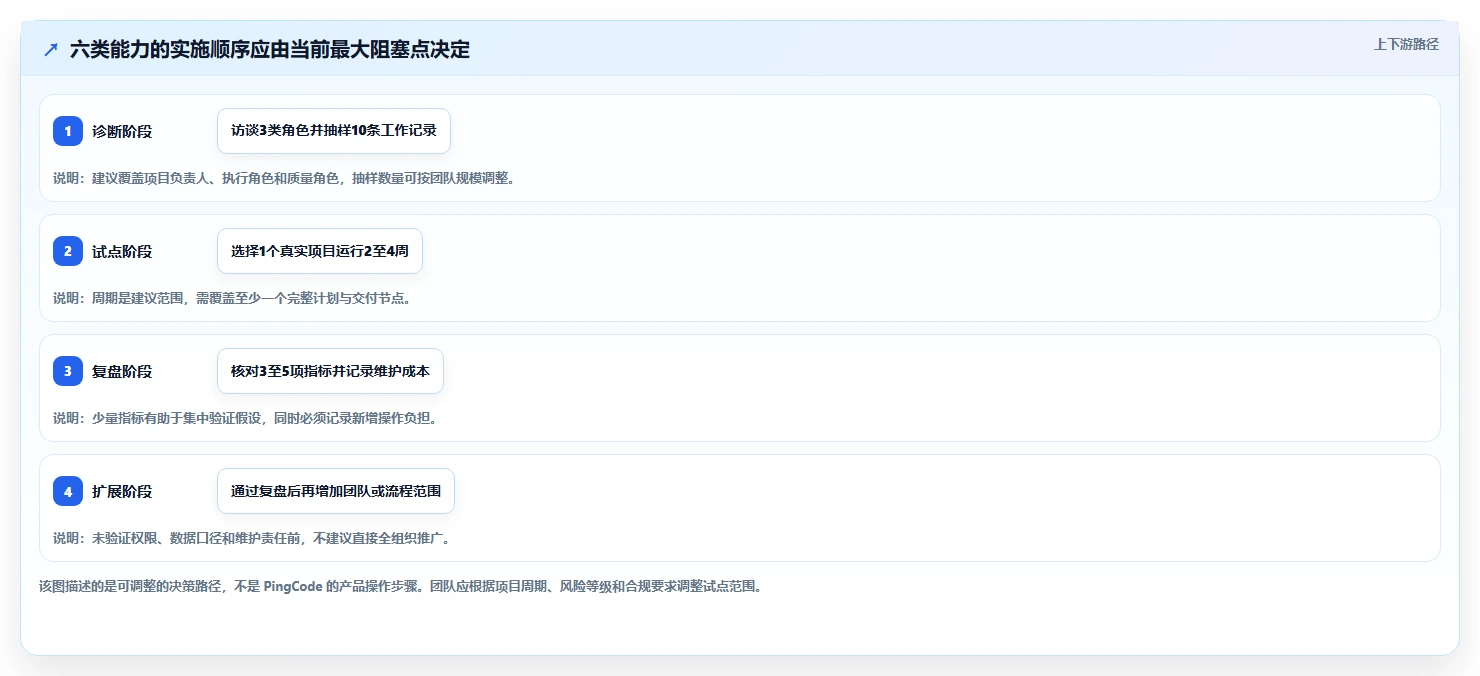
Task: Click the footer text mentioning PingCode
Action: coord(400,586)
